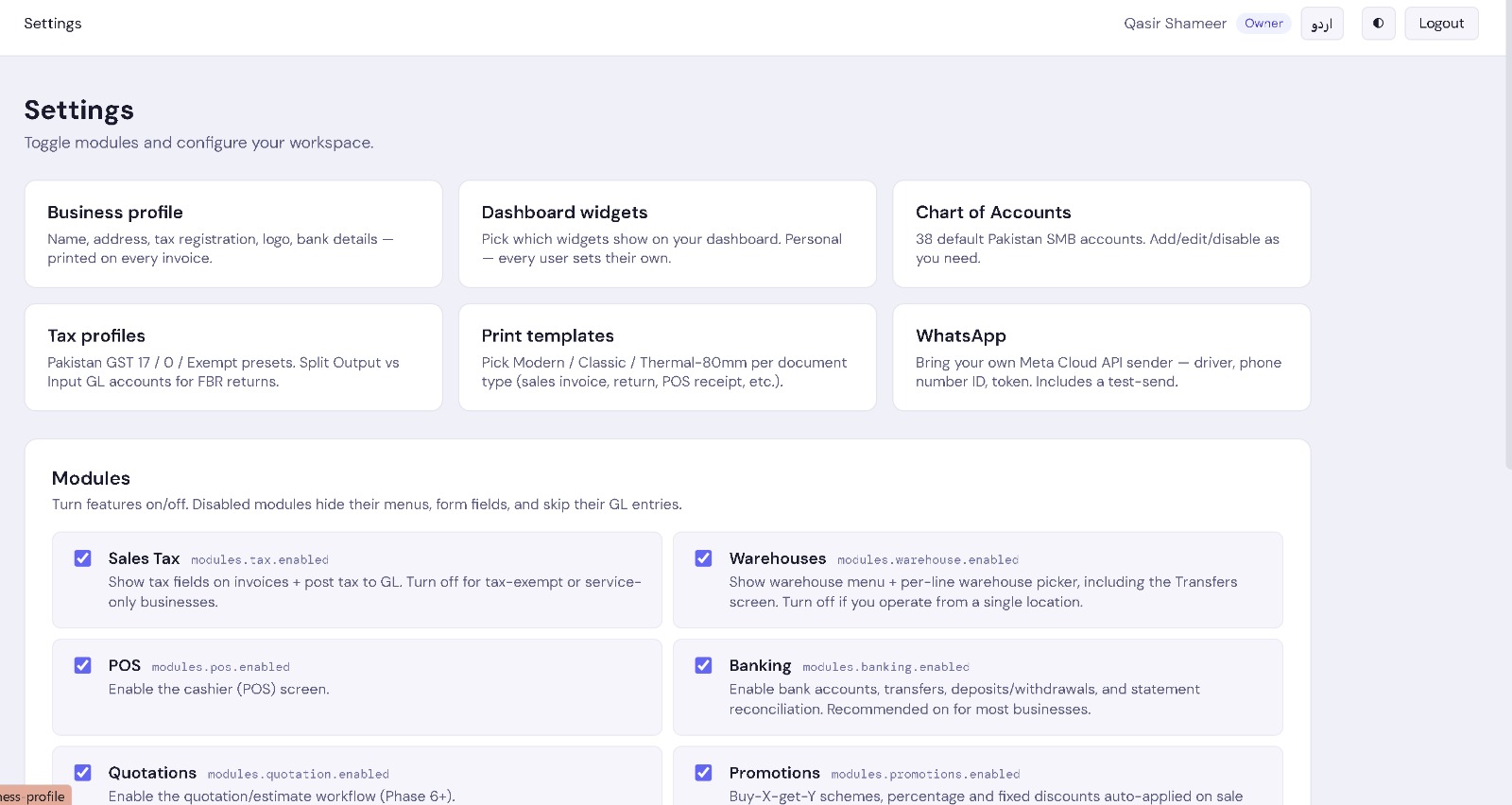
Task: Click the POS module label
Action: [125, 665]
